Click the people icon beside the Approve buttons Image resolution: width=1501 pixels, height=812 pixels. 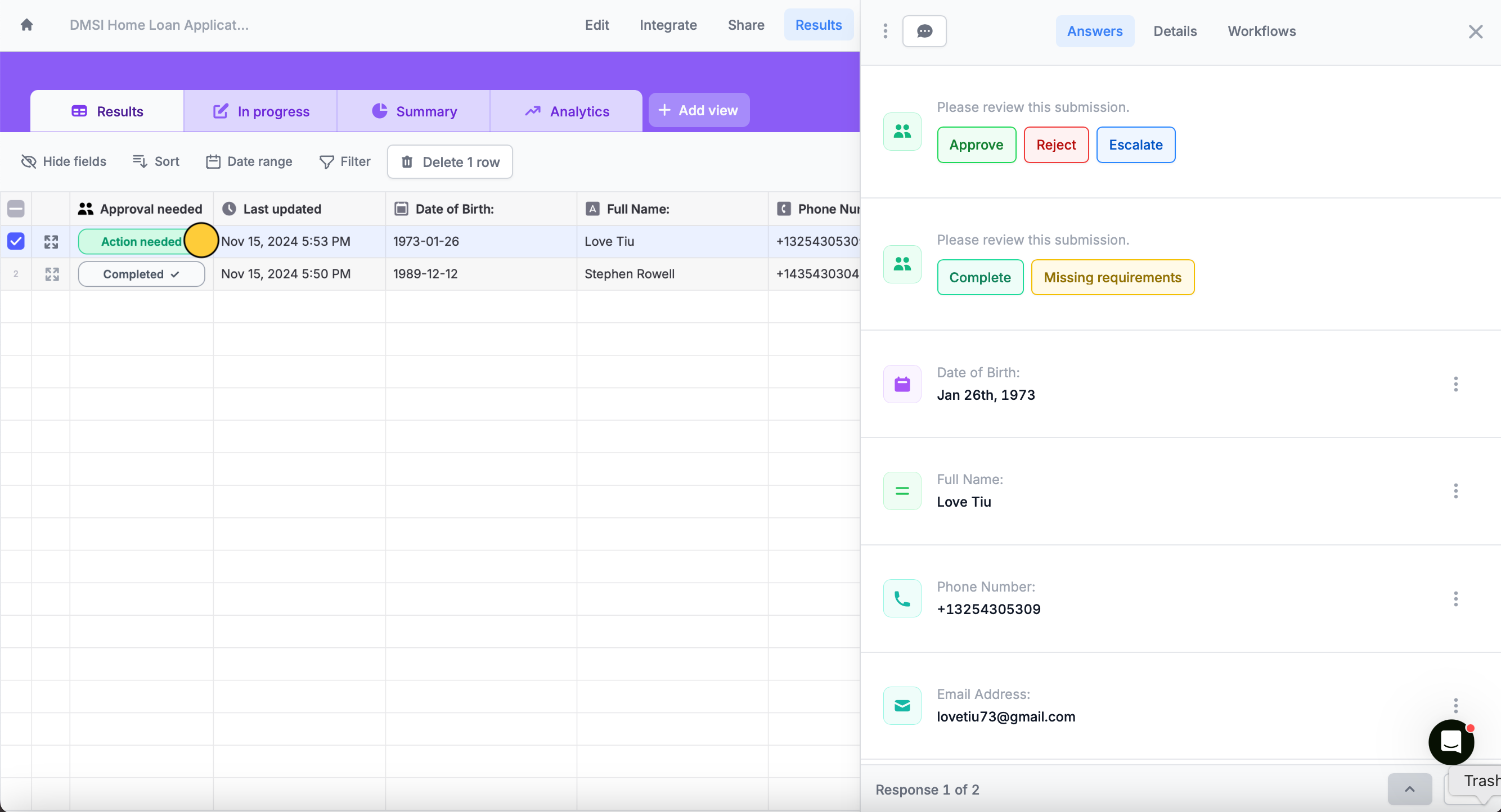point(902,132)
